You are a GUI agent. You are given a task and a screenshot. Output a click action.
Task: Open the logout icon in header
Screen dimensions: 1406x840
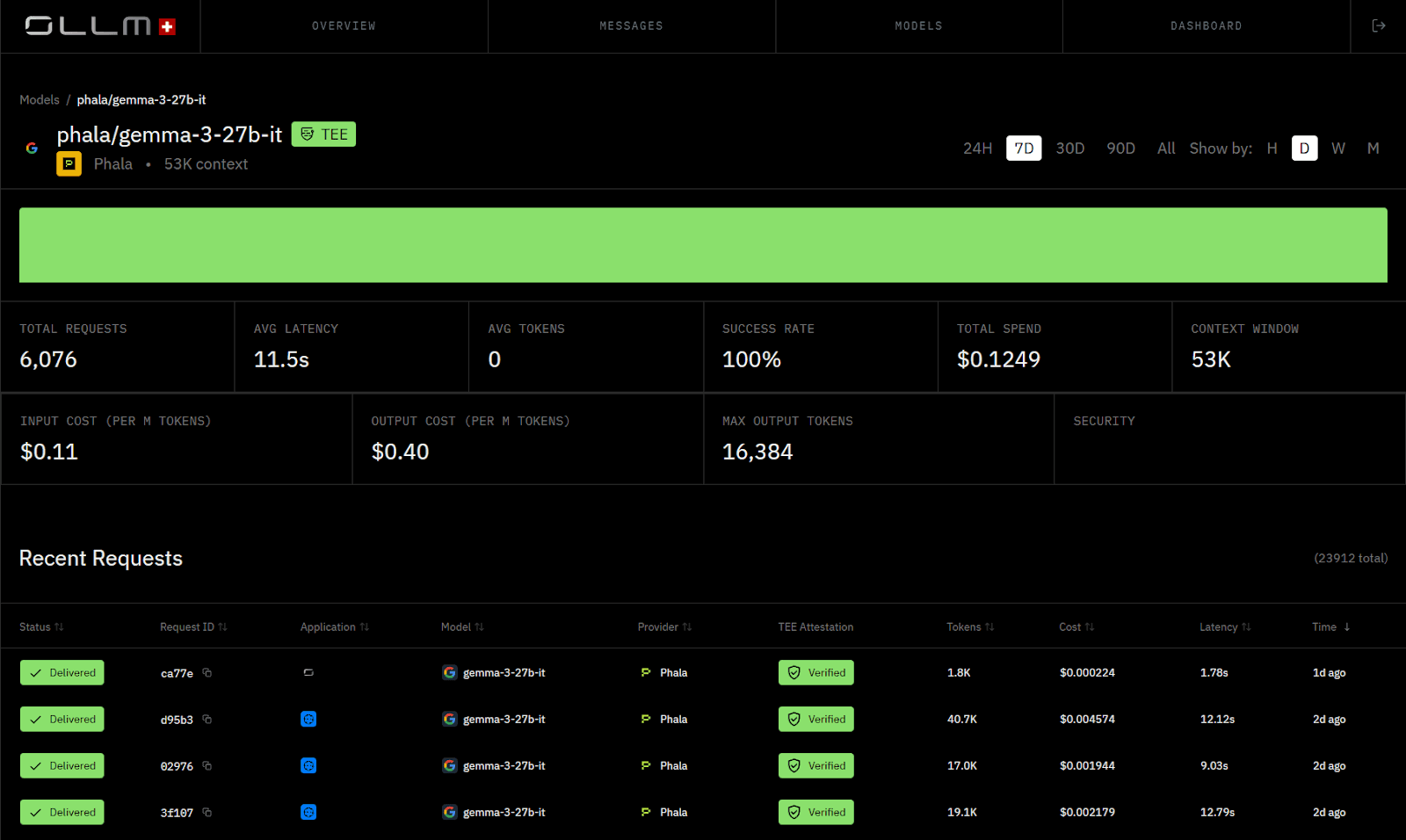pos(1379,25)
